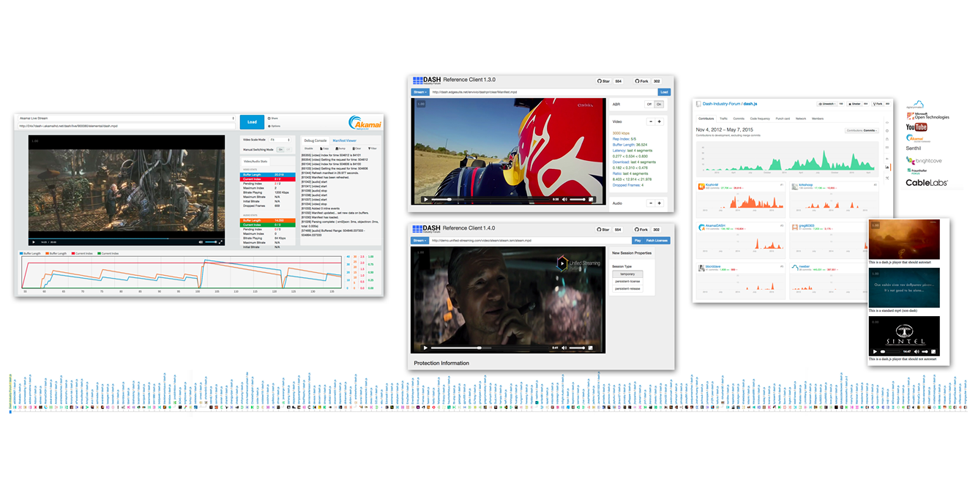Decrease Video quality with minus button
This screenshot has height=485, width=970.
pyautogui.click(x=650, y=122)
